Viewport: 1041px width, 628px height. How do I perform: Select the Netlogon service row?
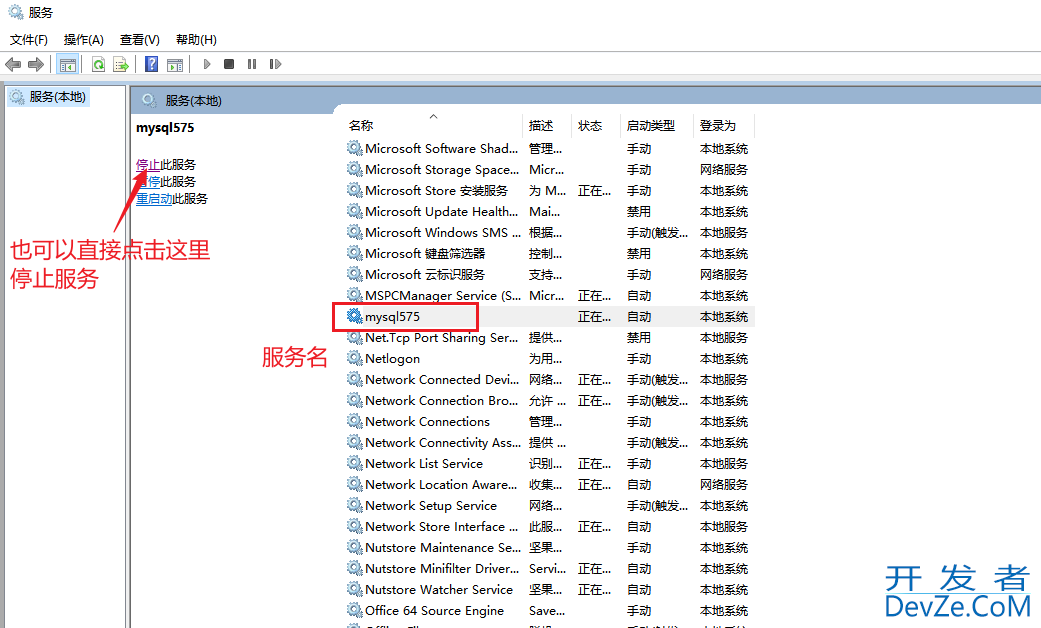pos(550,359)
